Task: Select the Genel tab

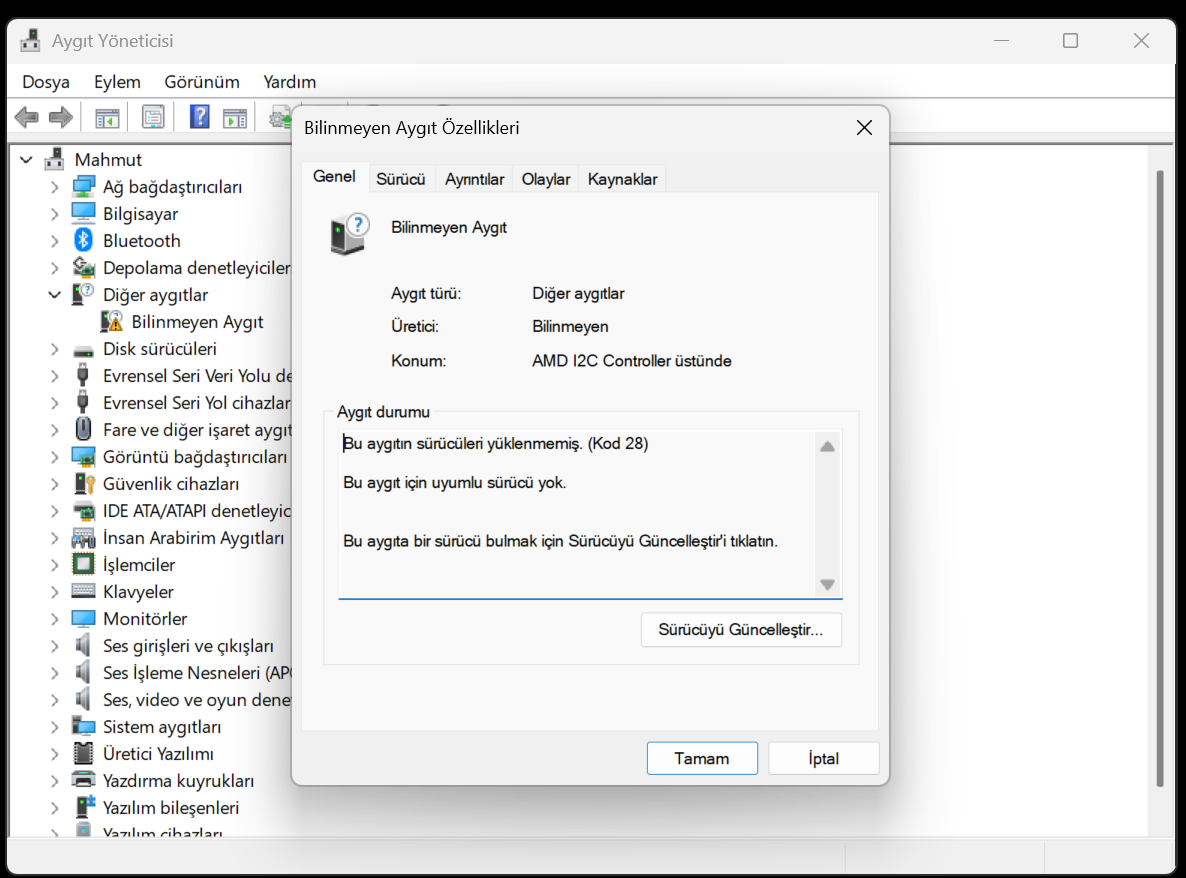Action: 334,177
